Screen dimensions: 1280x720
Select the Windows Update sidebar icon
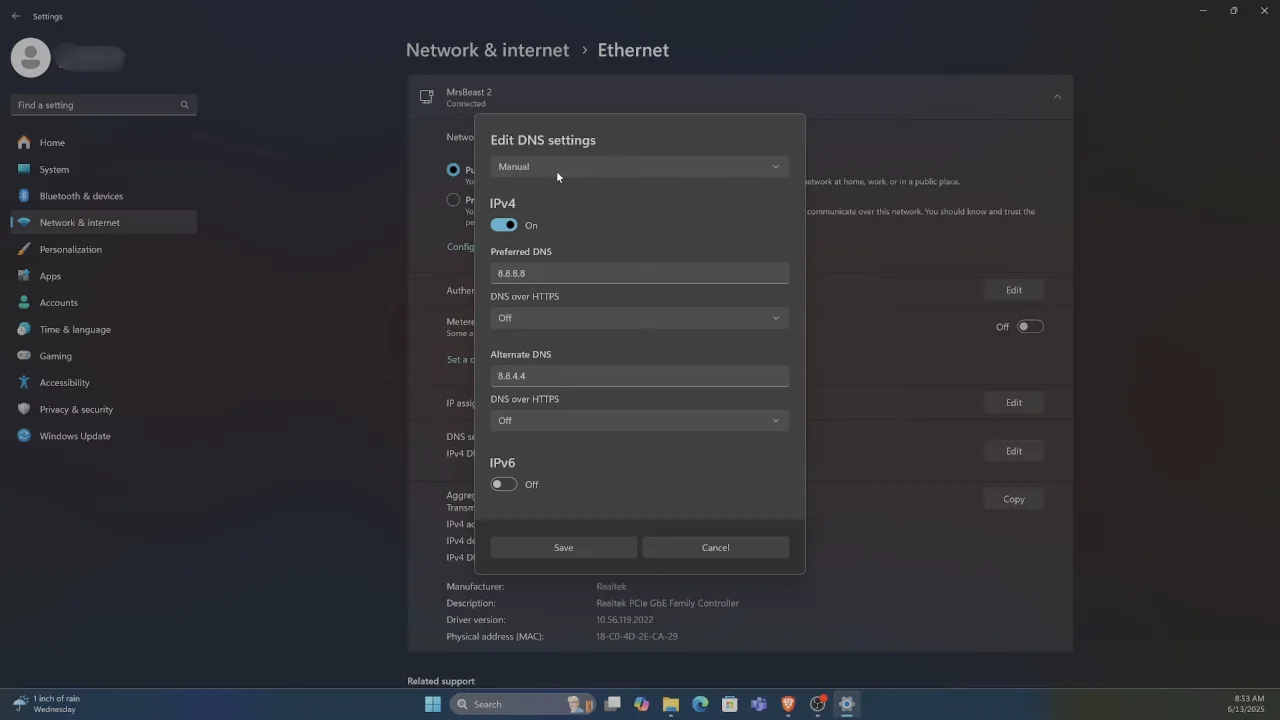[24, 436]
